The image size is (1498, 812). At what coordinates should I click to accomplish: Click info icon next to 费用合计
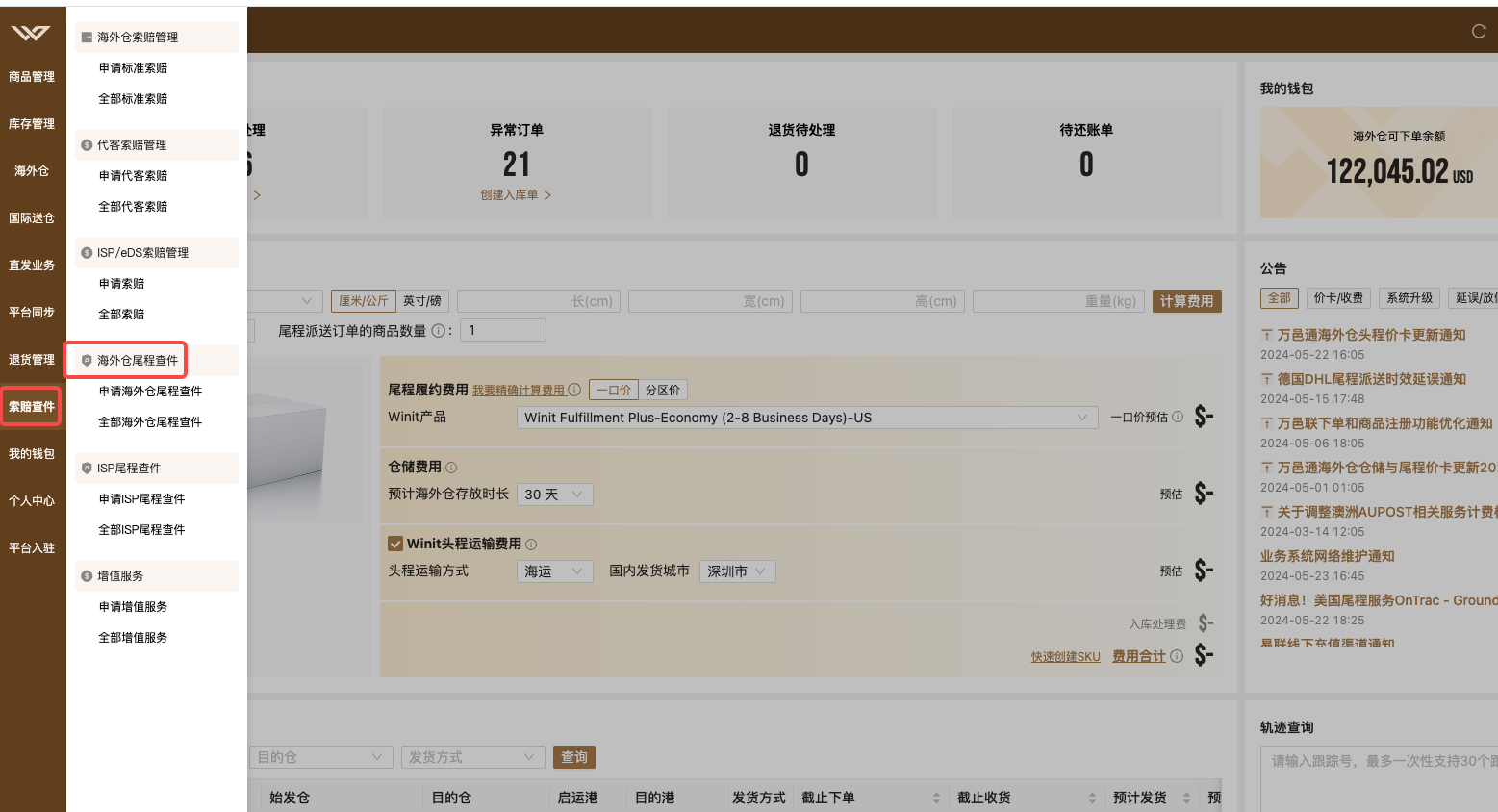coord(1177,656)
